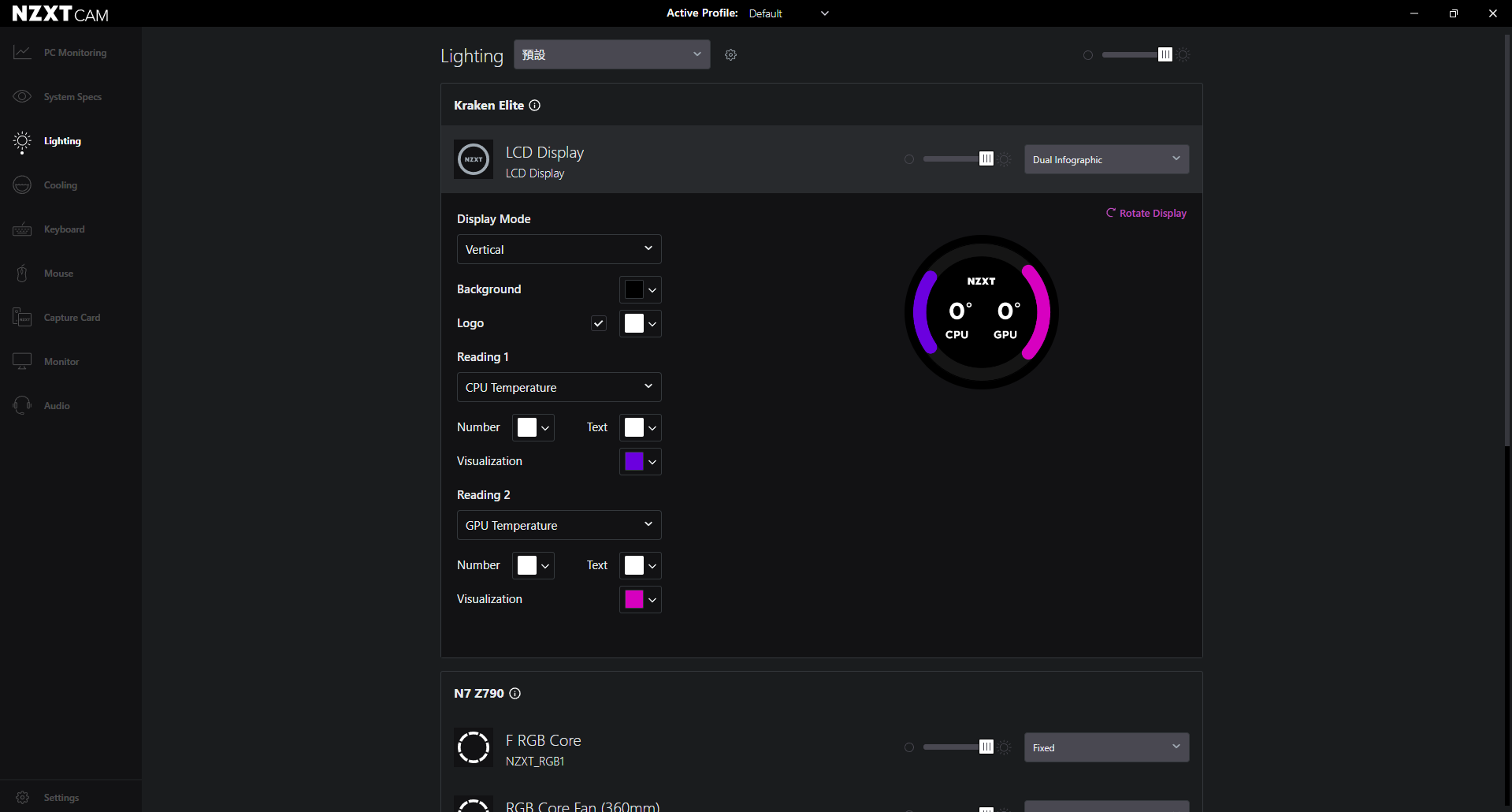
Task: Pick Reading 1 Number color swatch
Action: tap(527, 427)
